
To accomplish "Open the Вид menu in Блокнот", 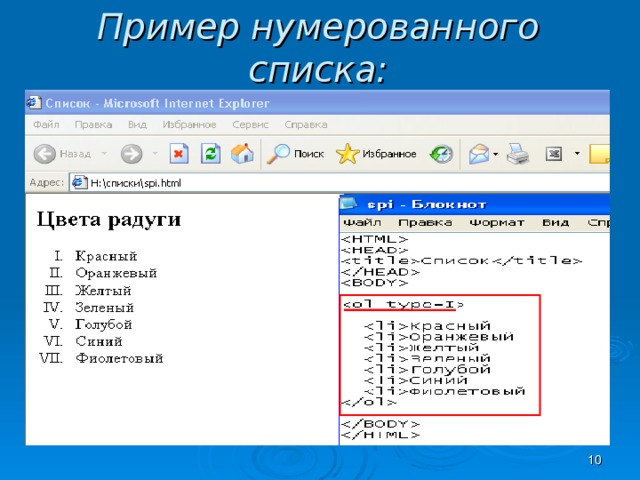I will point(556,223).
